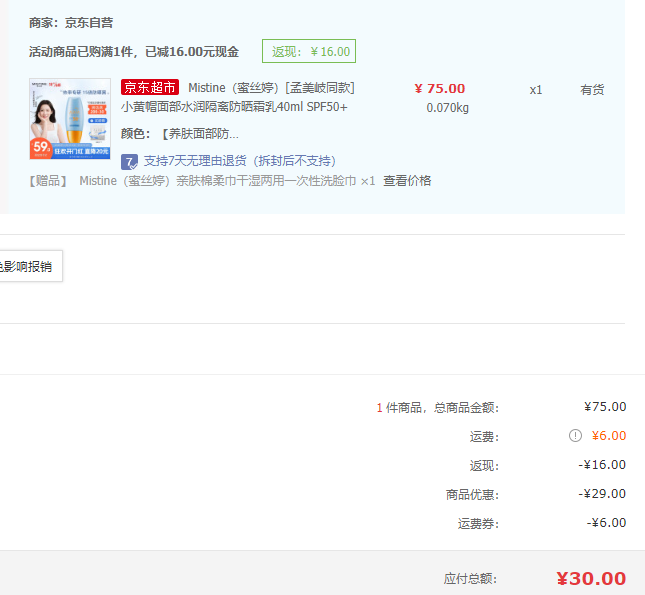Click the 京东超市 red tag
Screen dimensions: 645x595
coord(150,87)
